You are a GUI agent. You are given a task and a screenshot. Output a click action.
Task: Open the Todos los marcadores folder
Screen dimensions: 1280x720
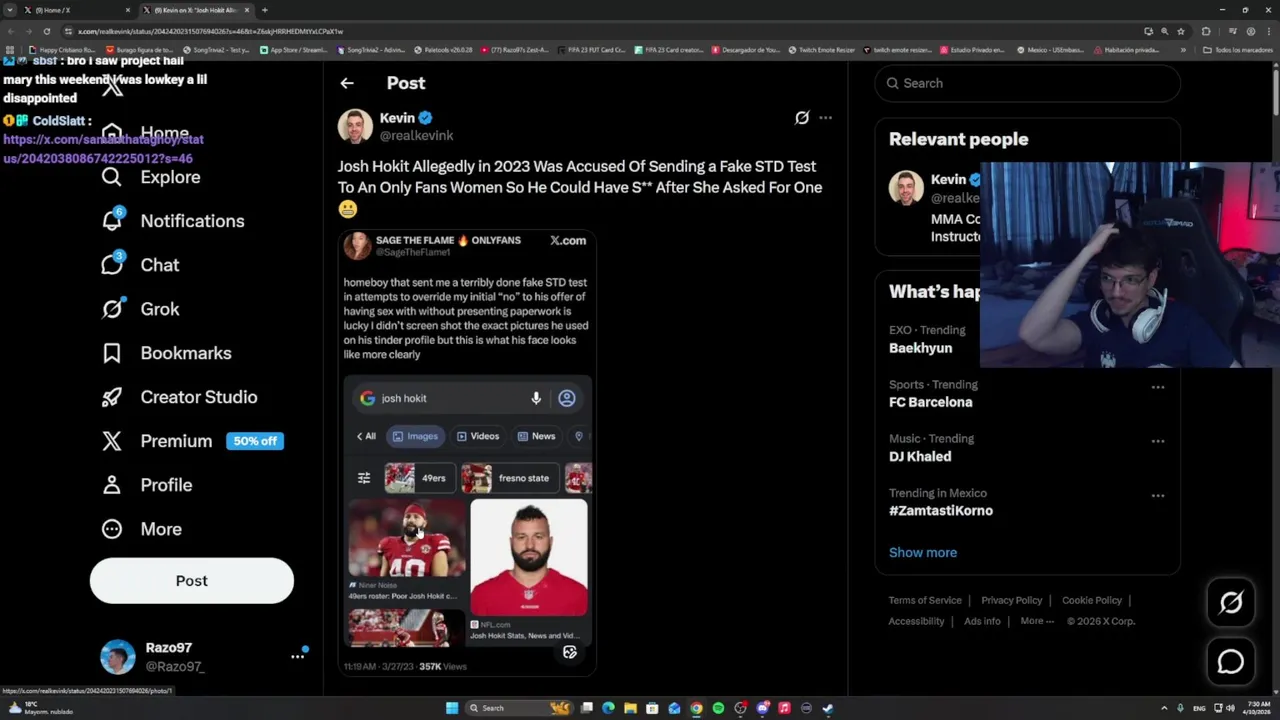1238,50
